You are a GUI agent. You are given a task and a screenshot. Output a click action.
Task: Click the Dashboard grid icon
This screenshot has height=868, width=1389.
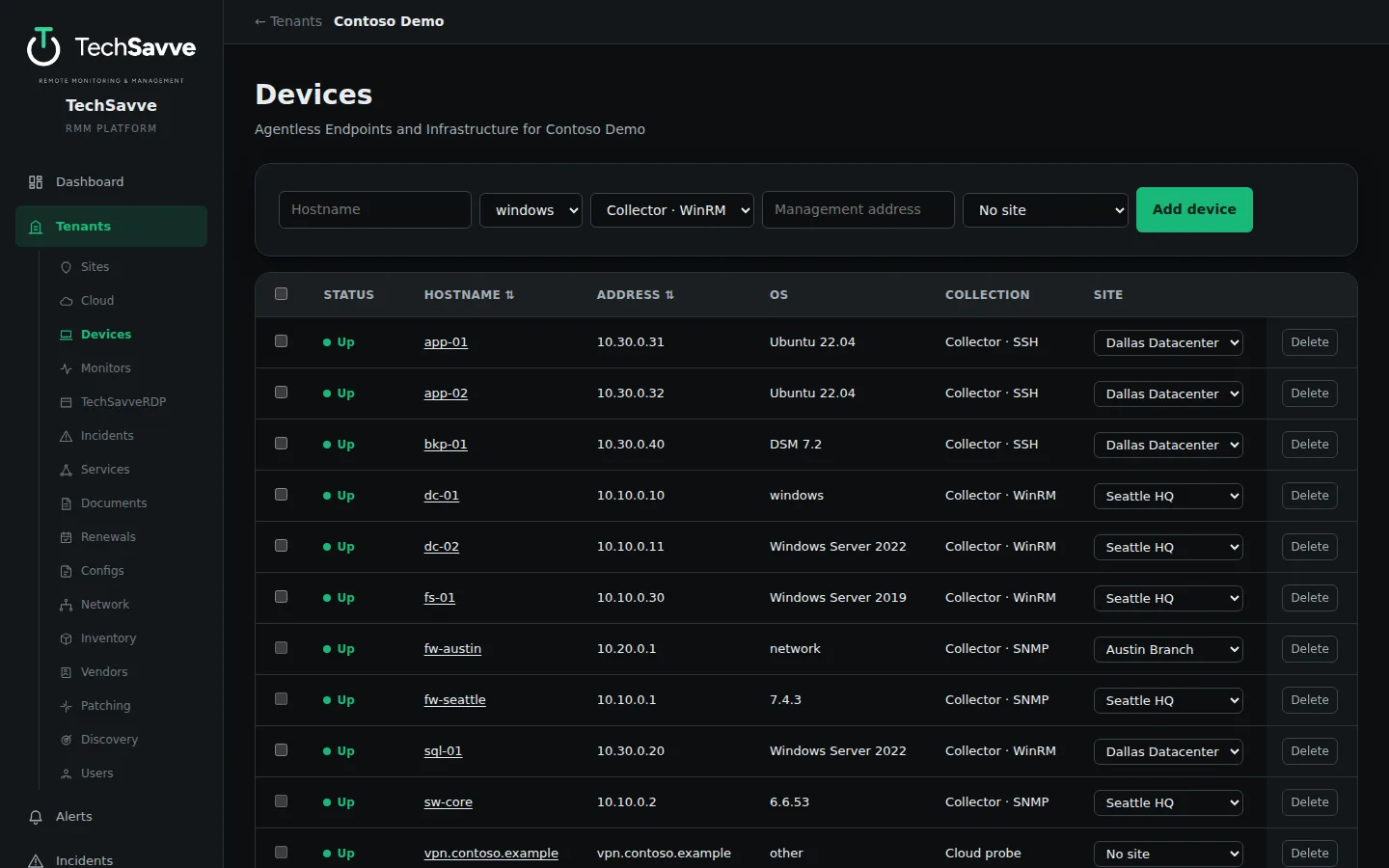click(x=36, y=182)
